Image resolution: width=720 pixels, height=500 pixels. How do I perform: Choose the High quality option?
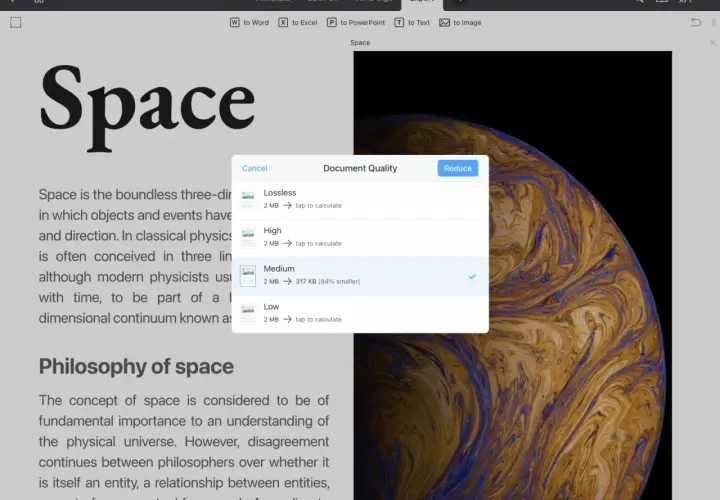[360, 237]
